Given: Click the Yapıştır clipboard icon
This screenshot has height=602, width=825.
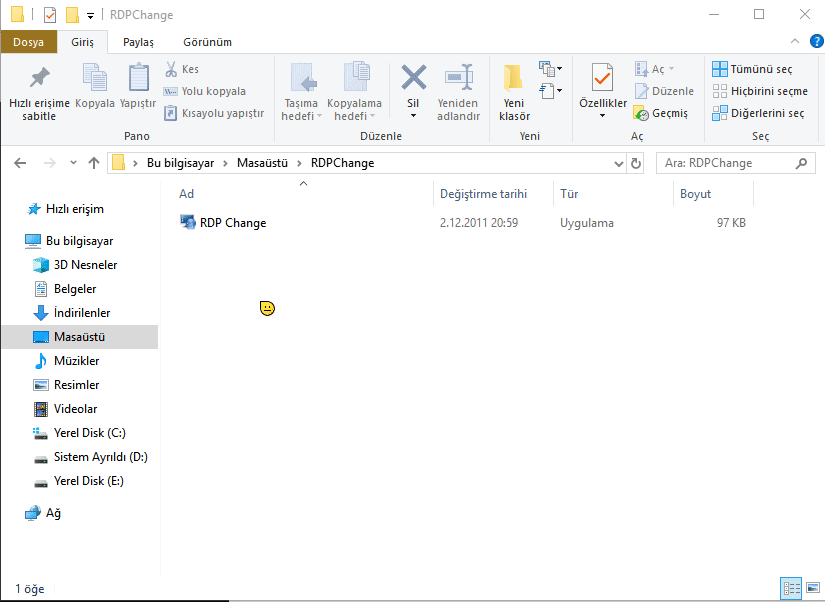Looking at the screenshot, I should coord(138,78).
